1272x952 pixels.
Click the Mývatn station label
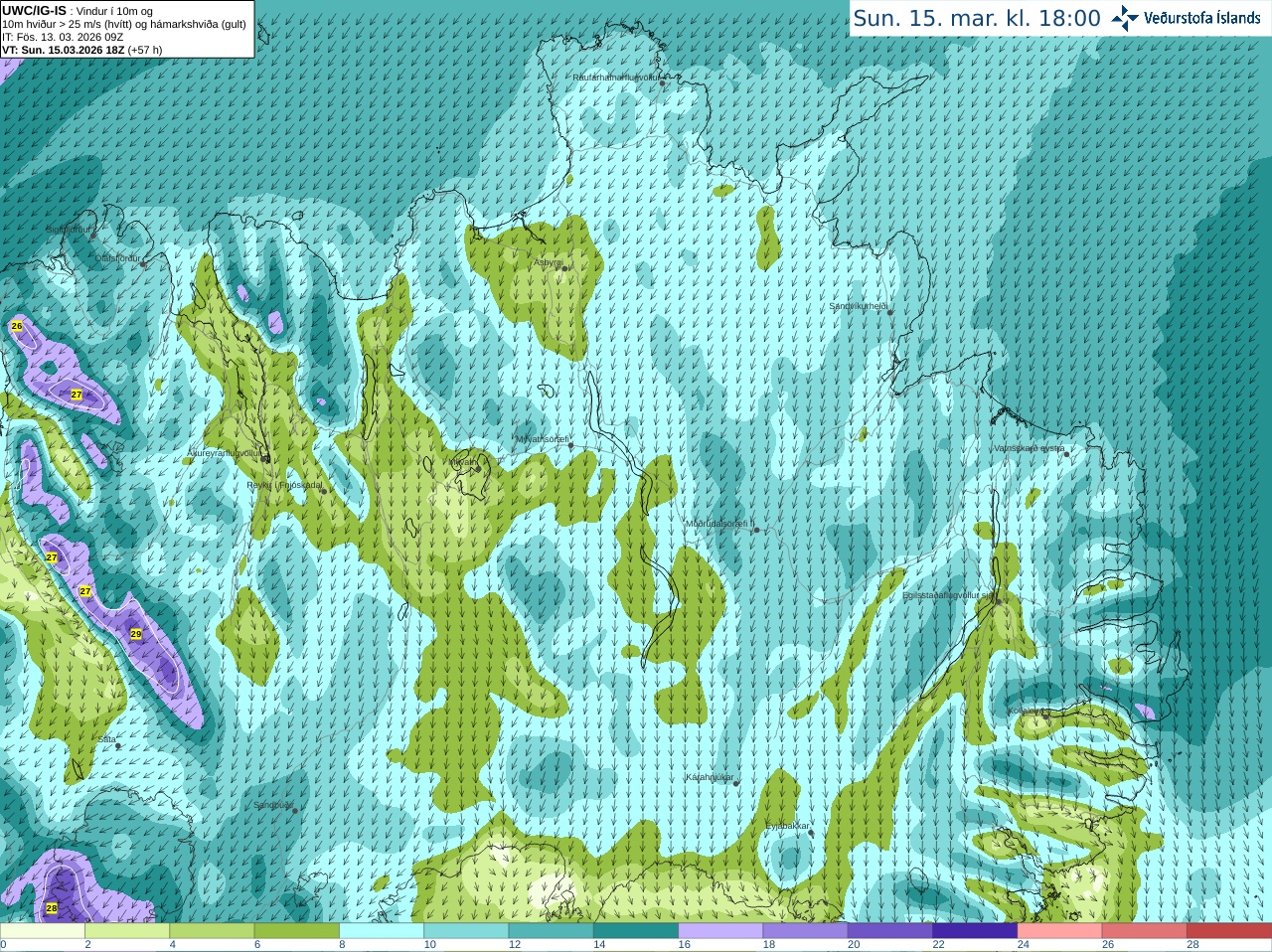[463, 462]
